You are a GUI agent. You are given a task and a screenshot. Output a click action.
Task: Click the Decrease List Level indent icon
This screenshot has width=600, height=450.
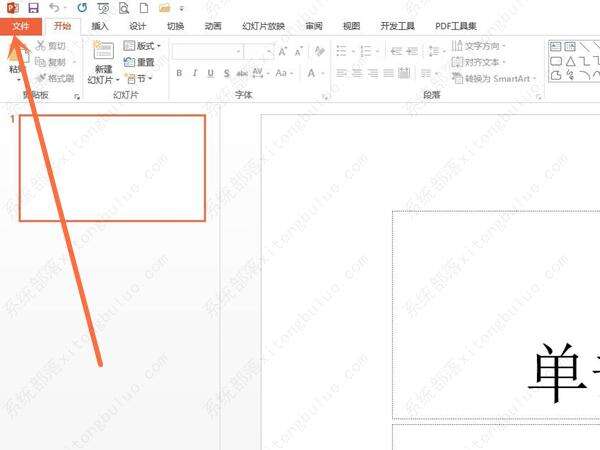396,51
